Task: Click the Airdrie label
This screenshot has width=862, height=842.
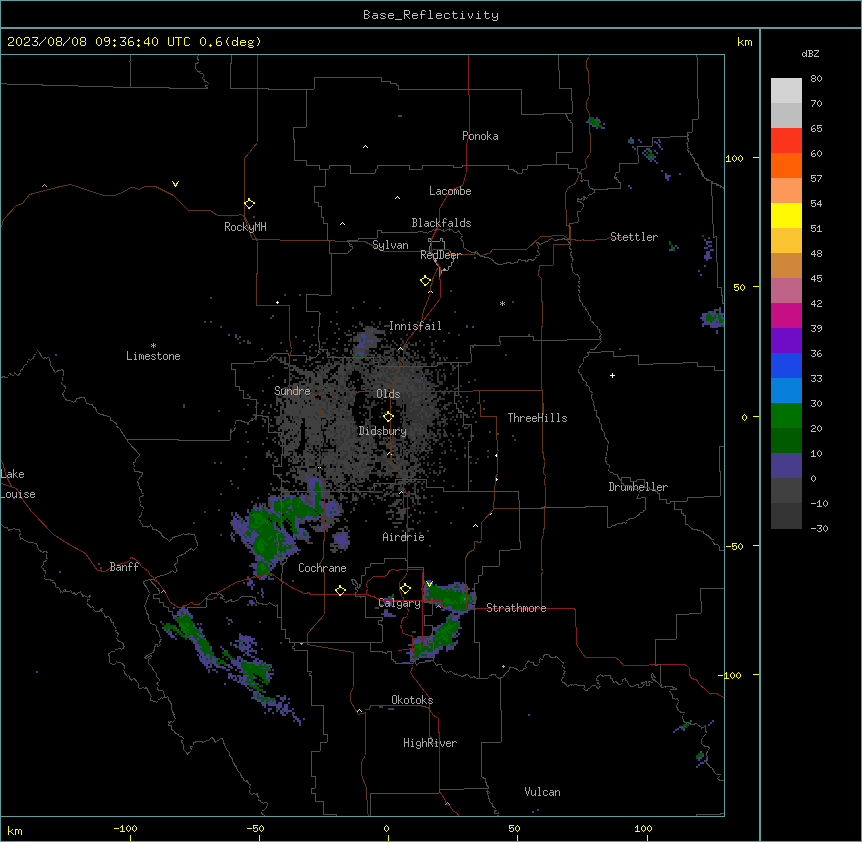Action: (x=403, y=537)
